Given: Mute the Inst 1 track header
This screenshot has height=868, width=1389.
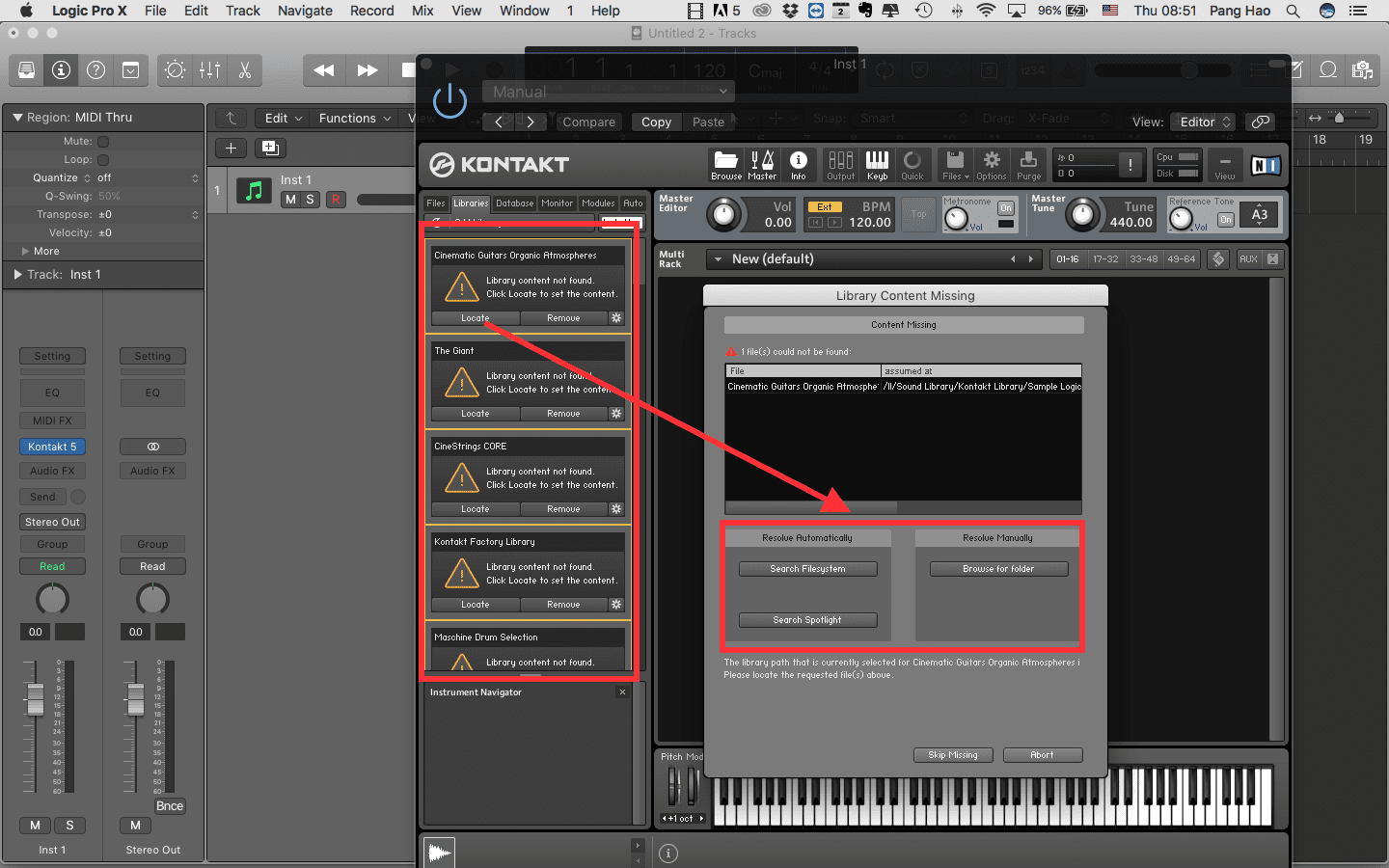Looking at the screenshot, I should [290, 200].
